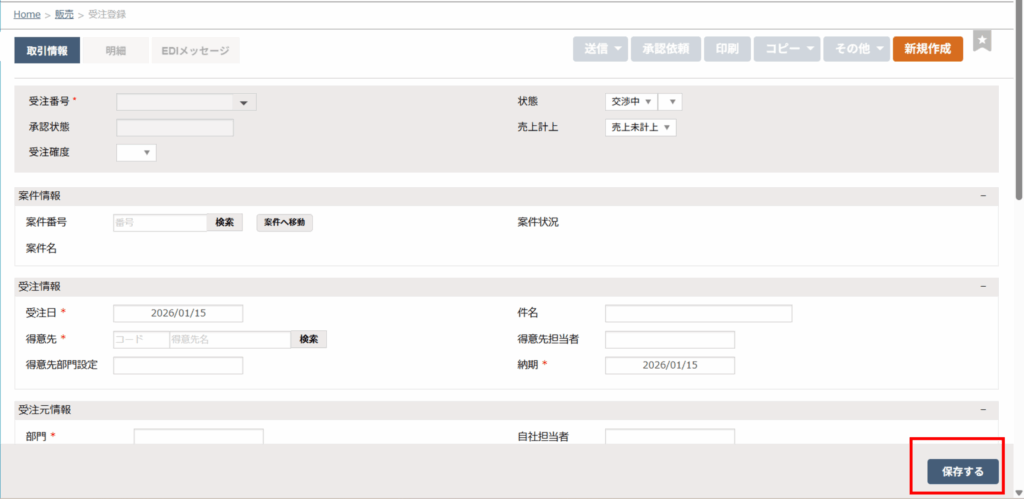Viewport: 1024px width, 499px height.
Task: Open the 売上計上 dropdown
Action: click(x=641, y=128)
